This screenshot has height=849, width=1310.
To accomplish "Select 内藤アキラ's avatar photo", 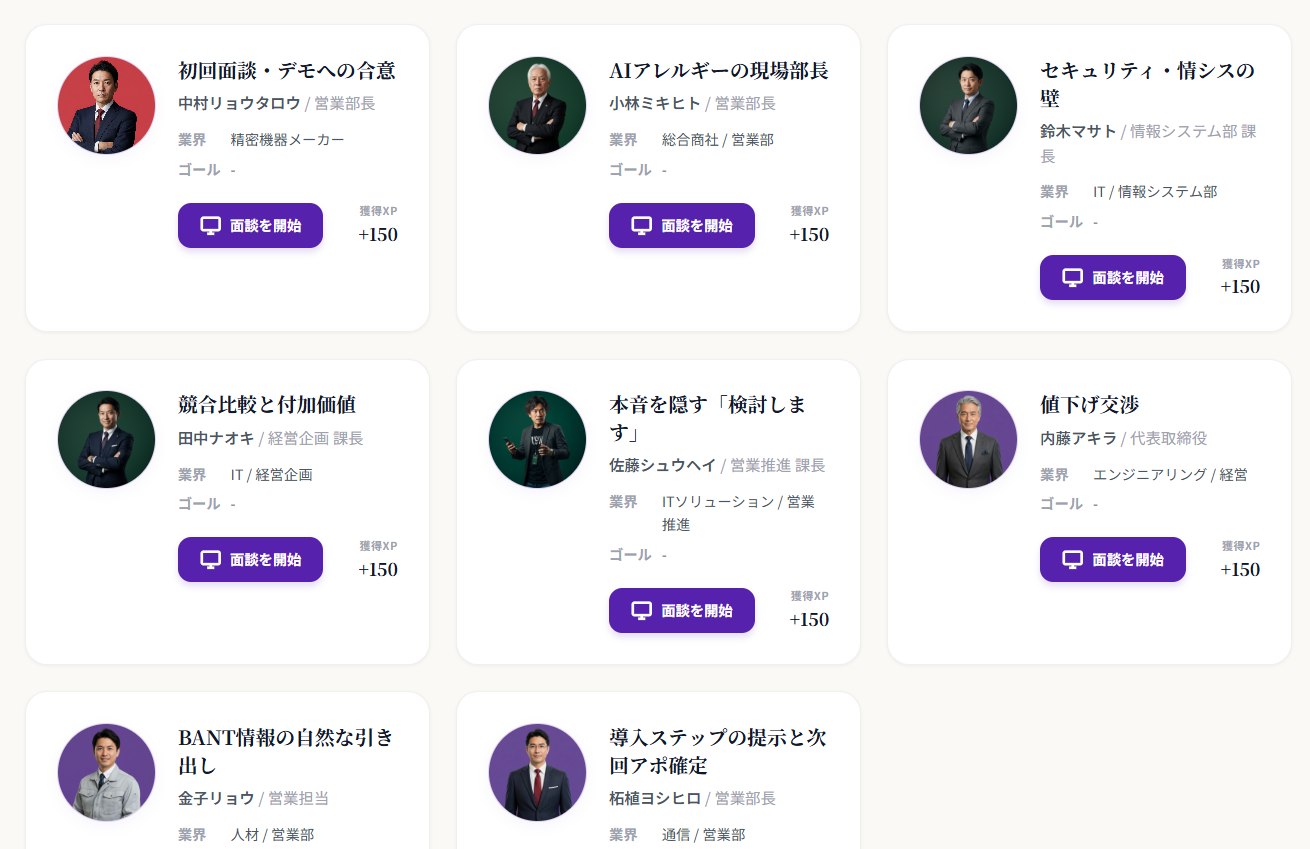I will pos(967,438).
